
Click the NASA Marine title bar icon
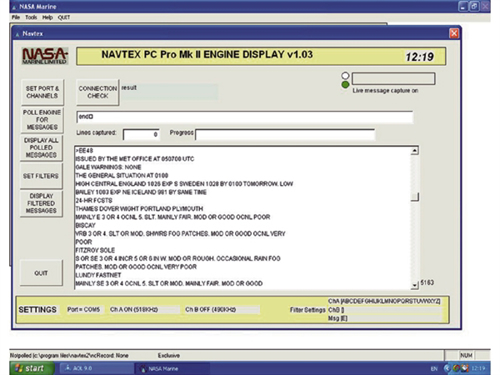click(14, 7)
